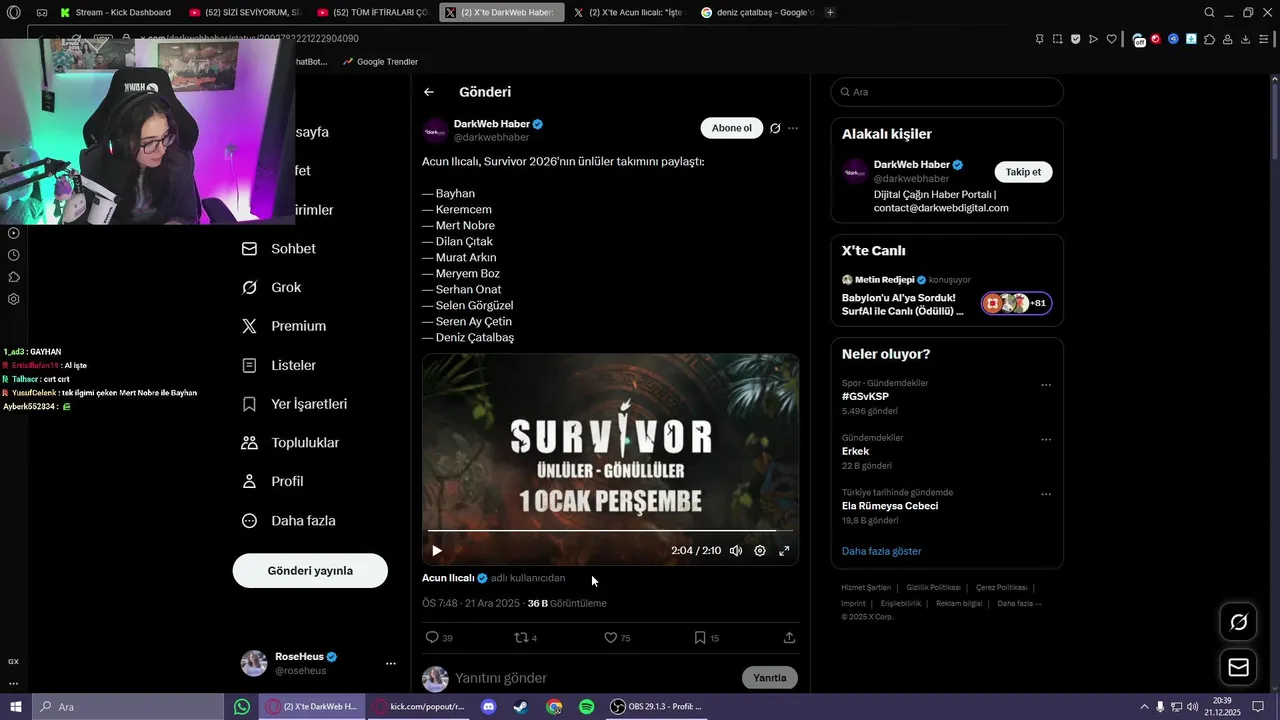Join Metin Redjepi live space
The image size is (1280, 720).
click(x=947, y=295)
